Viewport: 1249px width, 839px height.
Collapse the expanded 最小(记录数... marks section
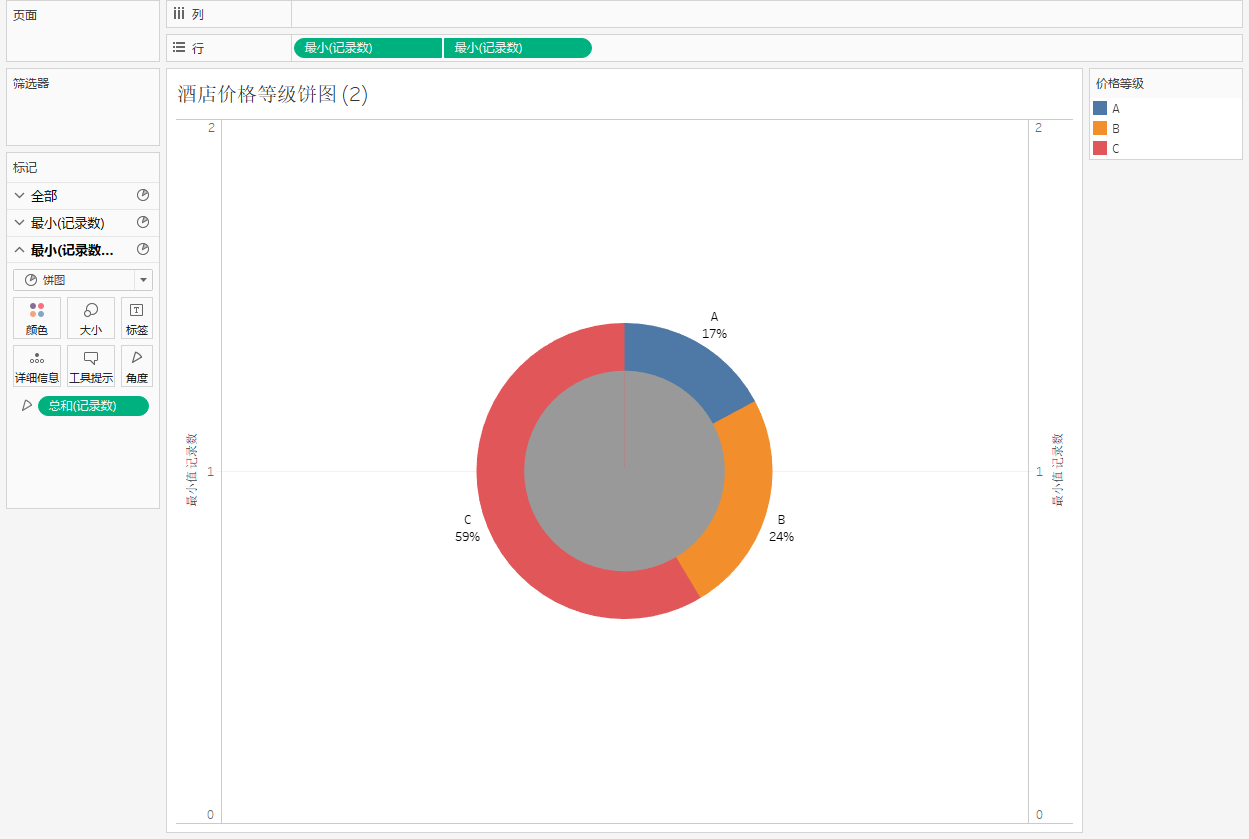click(19, 250)
